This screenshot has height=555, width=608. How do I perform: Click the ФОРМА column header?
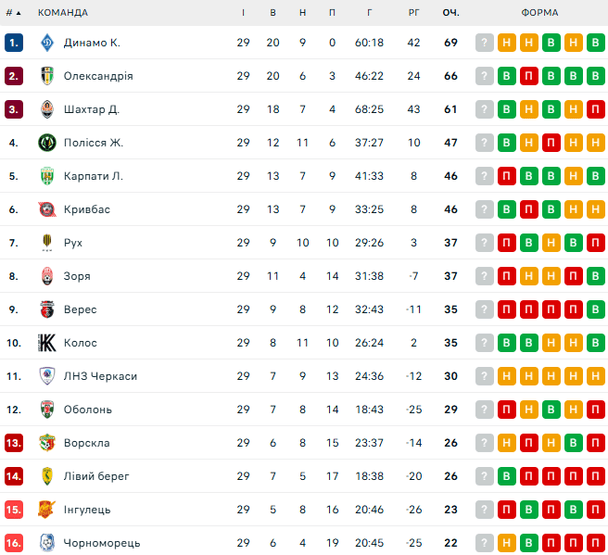[x=540, y=13]
